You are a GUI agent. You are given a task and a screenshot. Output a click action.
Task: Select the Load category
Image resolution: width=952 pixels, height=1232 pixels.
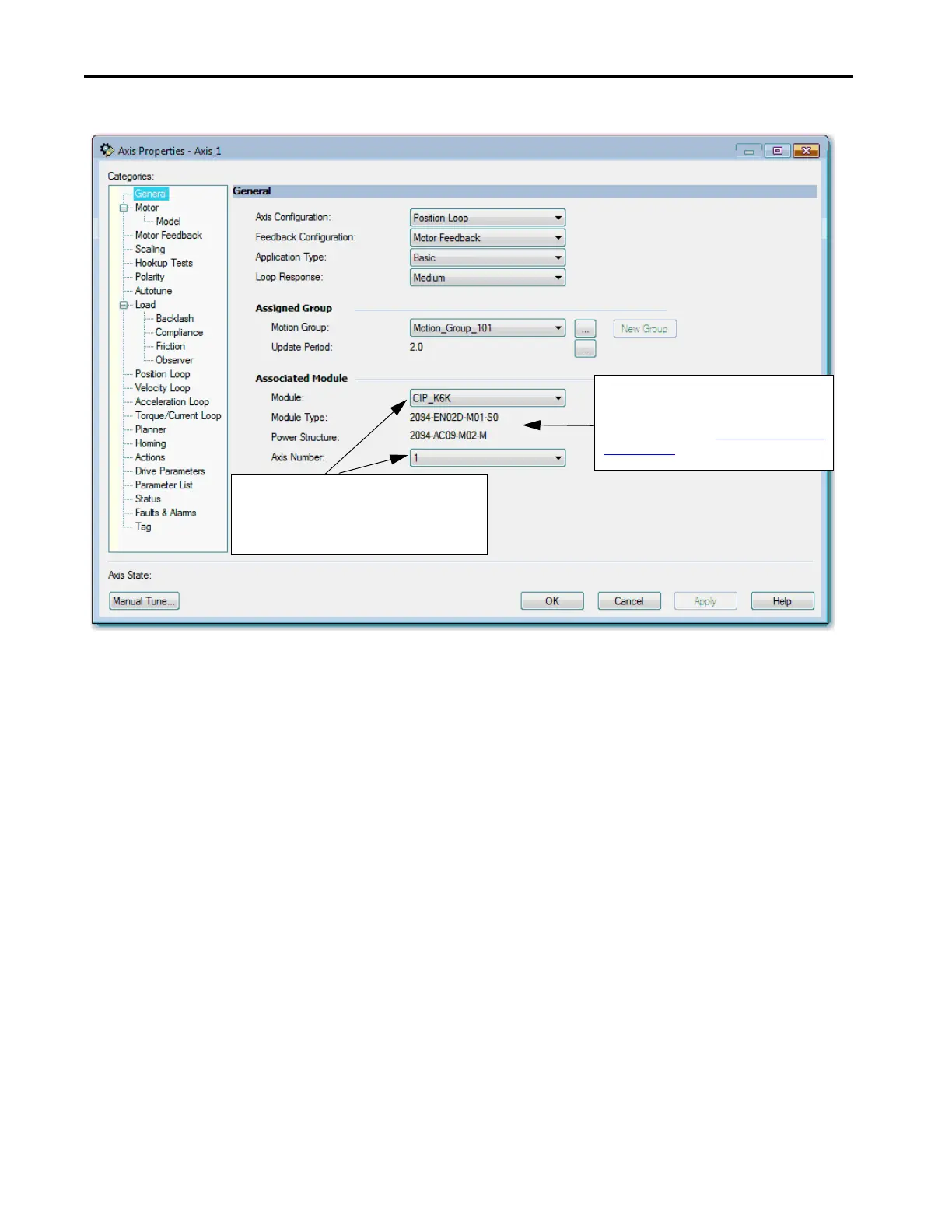(x=145, y=305)
